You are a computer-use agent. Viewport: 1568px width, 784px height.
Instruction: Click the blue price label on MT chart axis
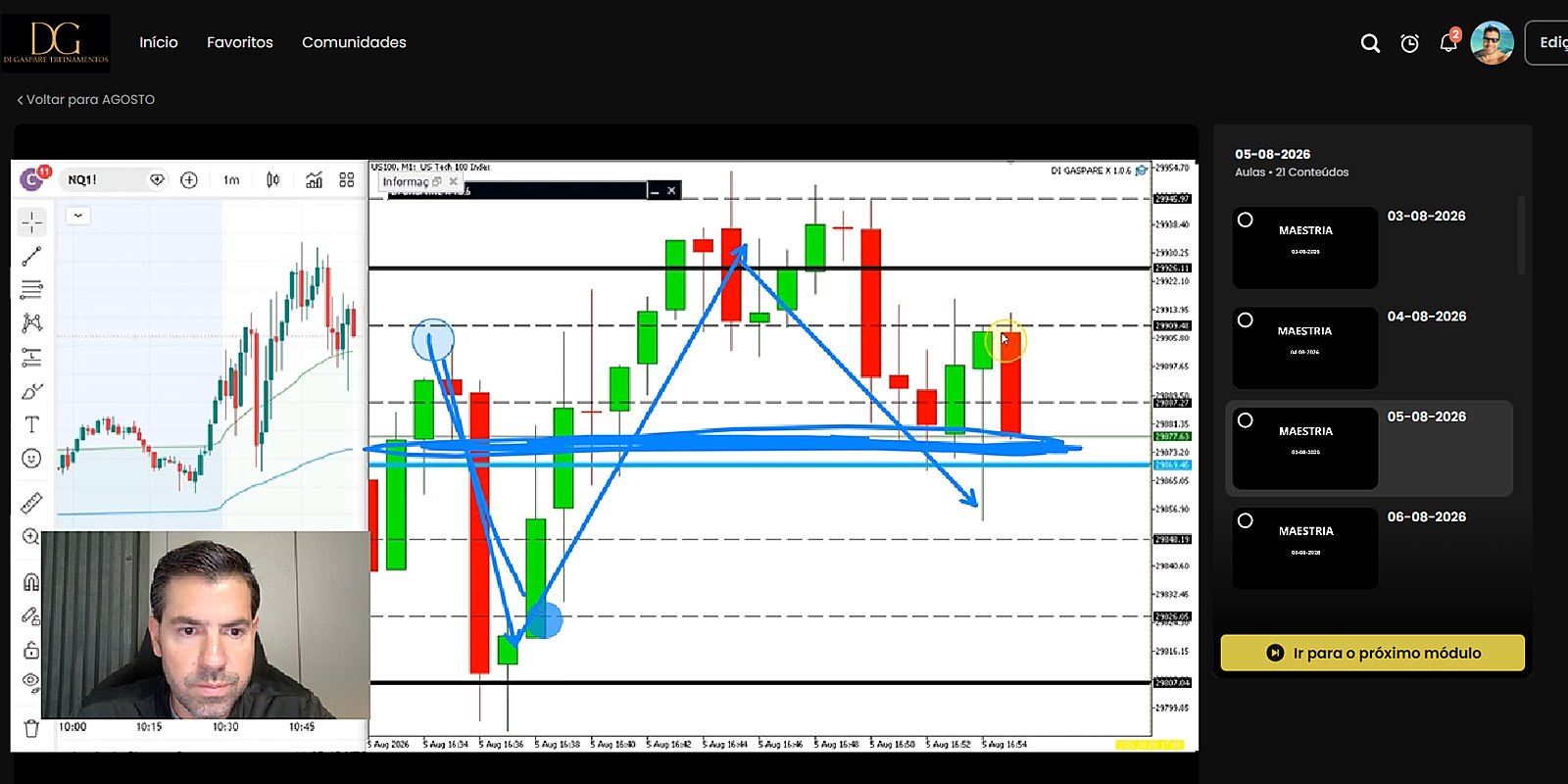click(x=1171, y=465)
